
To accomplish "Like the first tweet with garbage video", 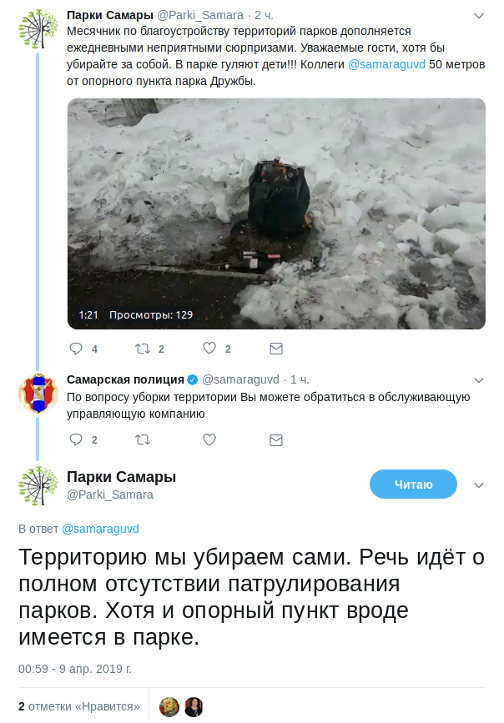I will [x=209, y=348].
